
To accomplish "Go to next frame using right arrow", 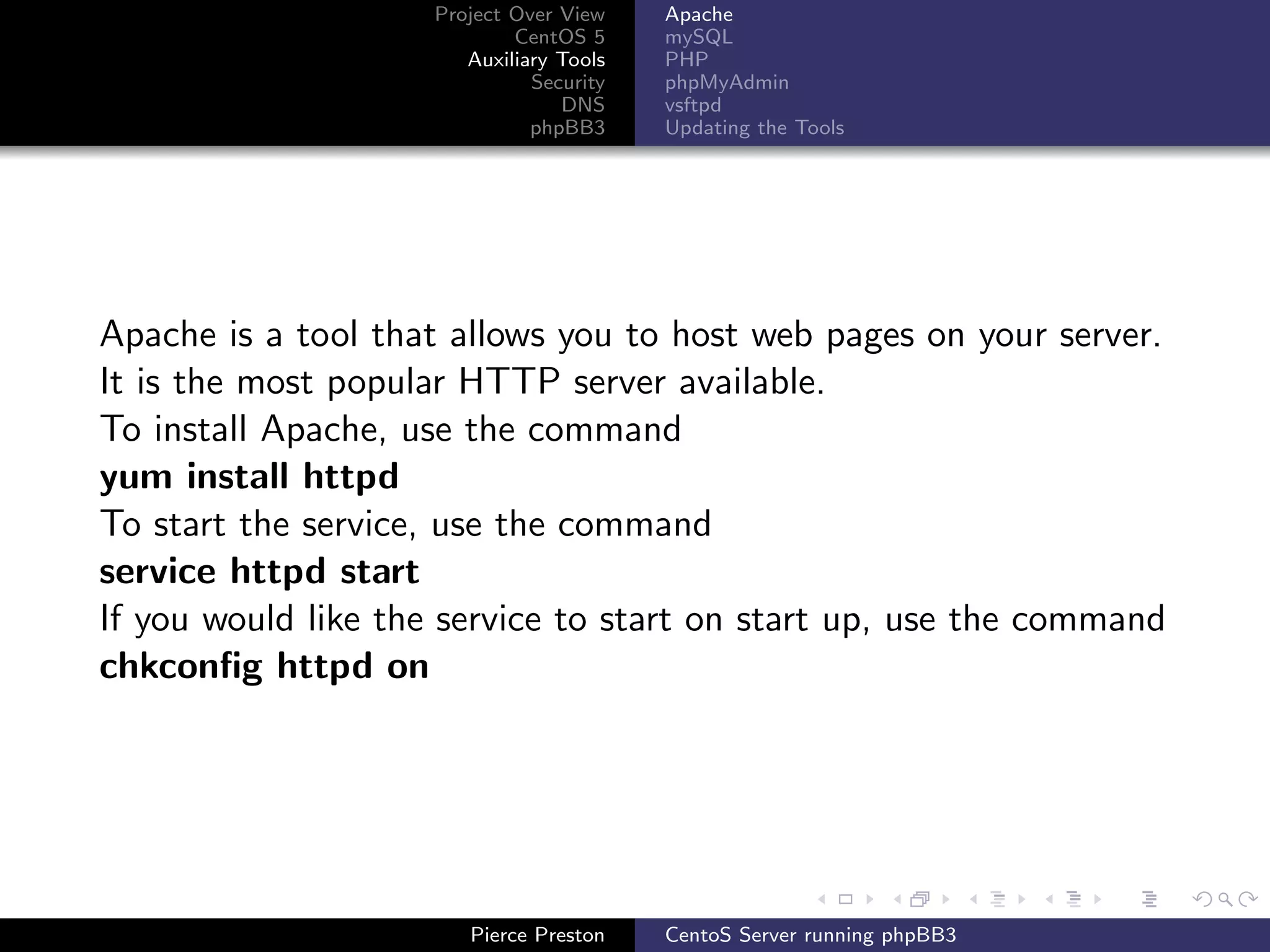I will pyautogui.click(x=946, y=899).
